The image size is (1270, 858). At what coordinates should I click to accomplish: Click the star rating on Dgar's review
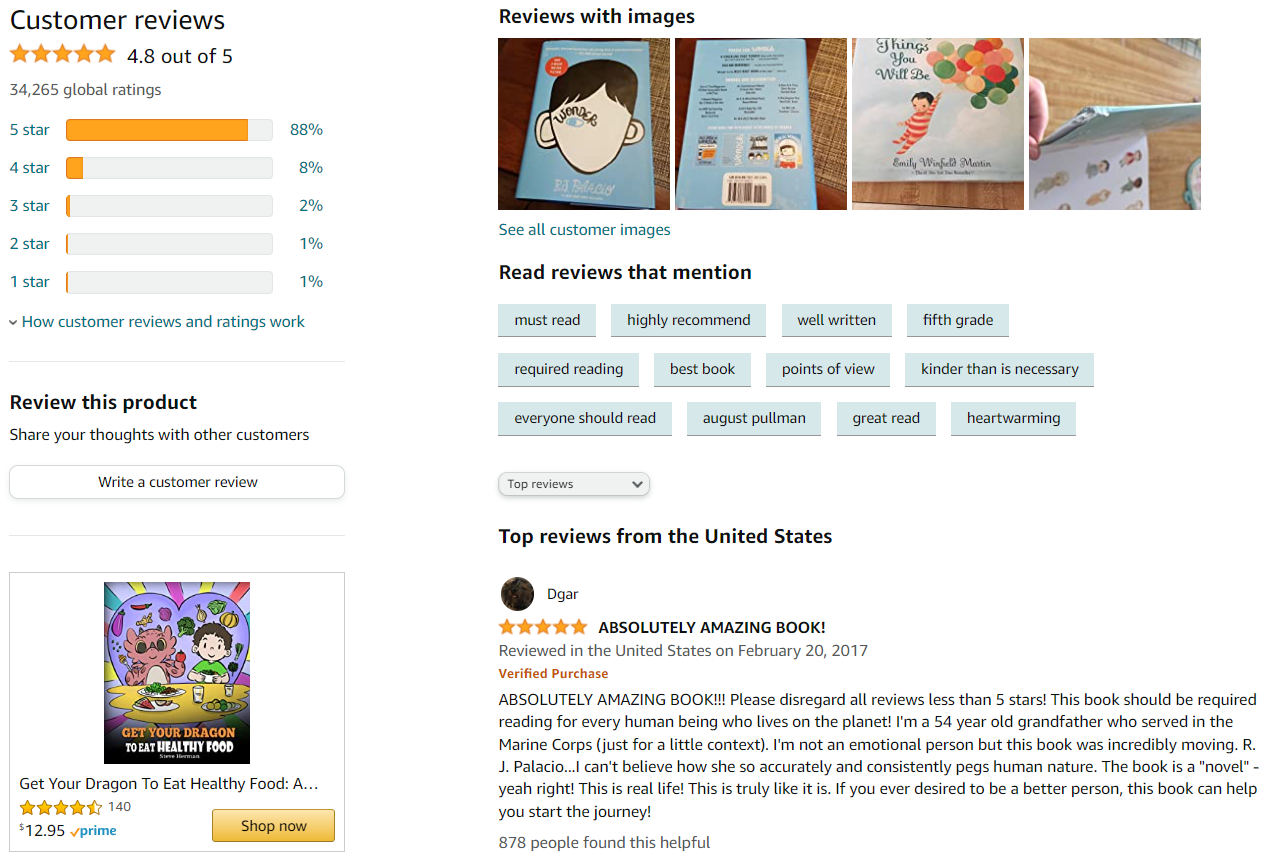[543, 627]
